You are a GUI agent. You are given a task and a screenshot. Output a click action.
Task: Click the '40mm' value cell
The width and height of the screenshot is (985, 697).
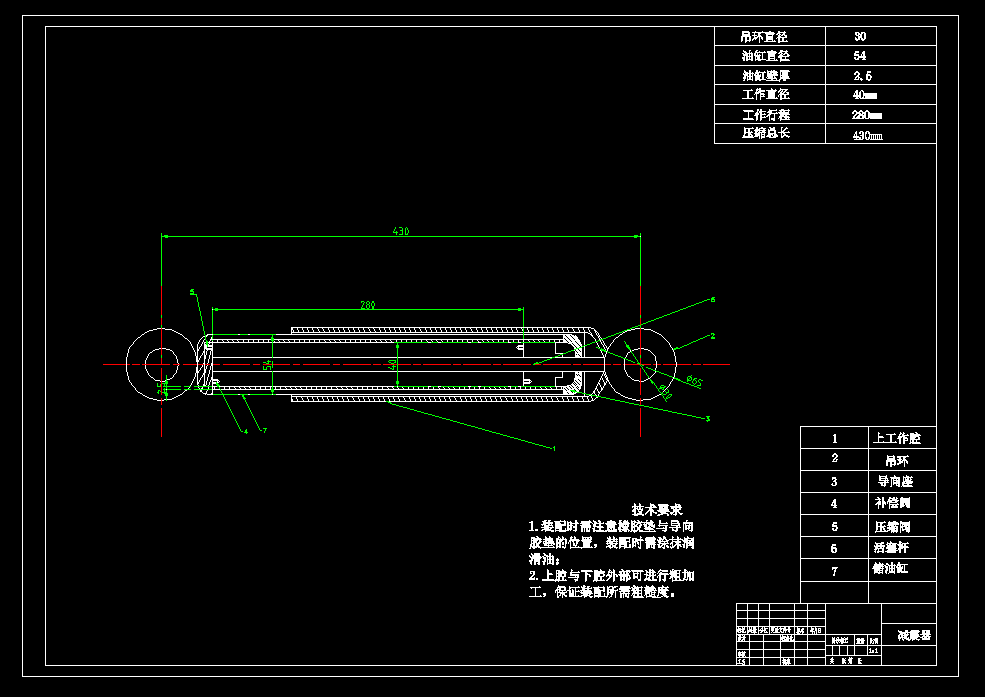tap(881, 95)
